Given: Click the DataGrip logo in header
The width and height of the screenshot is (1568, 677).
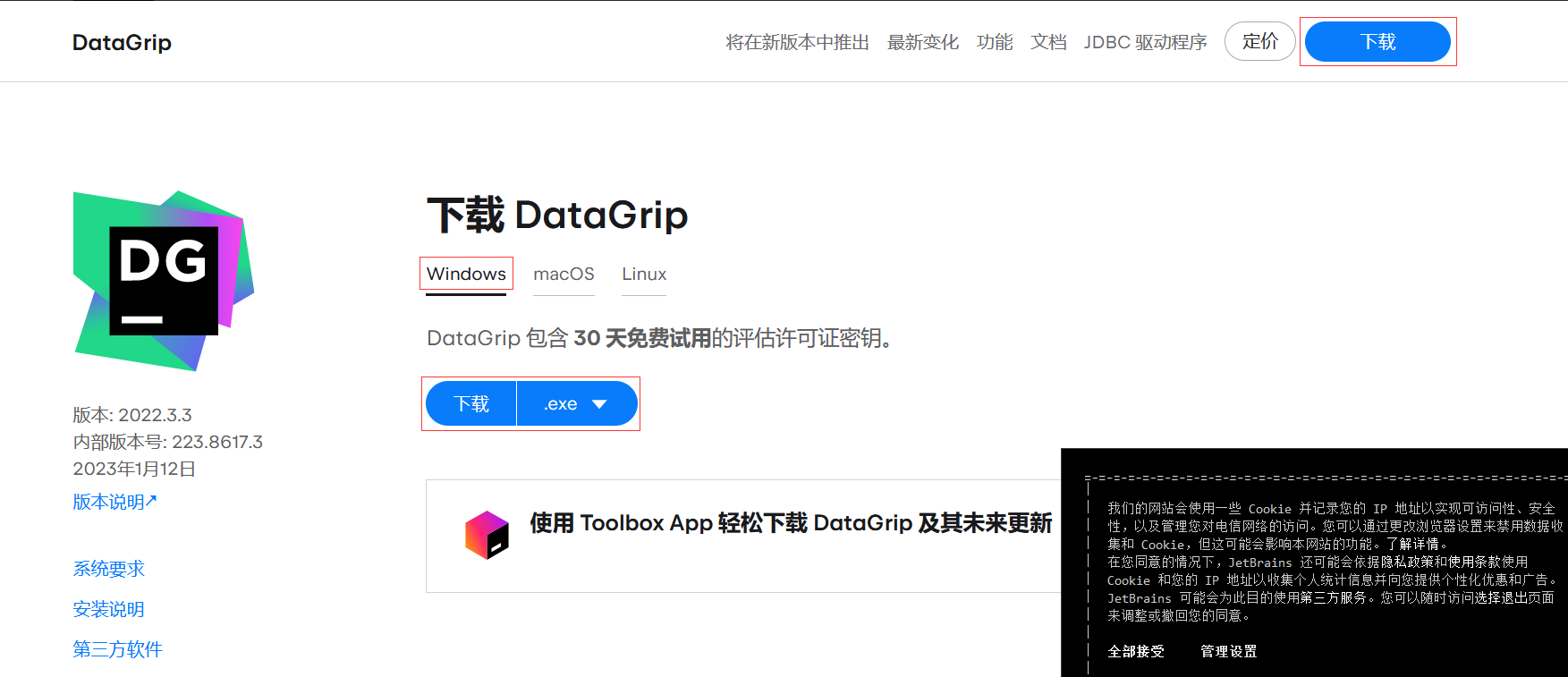Looking at the screenshot, I should tap(122, 42).
